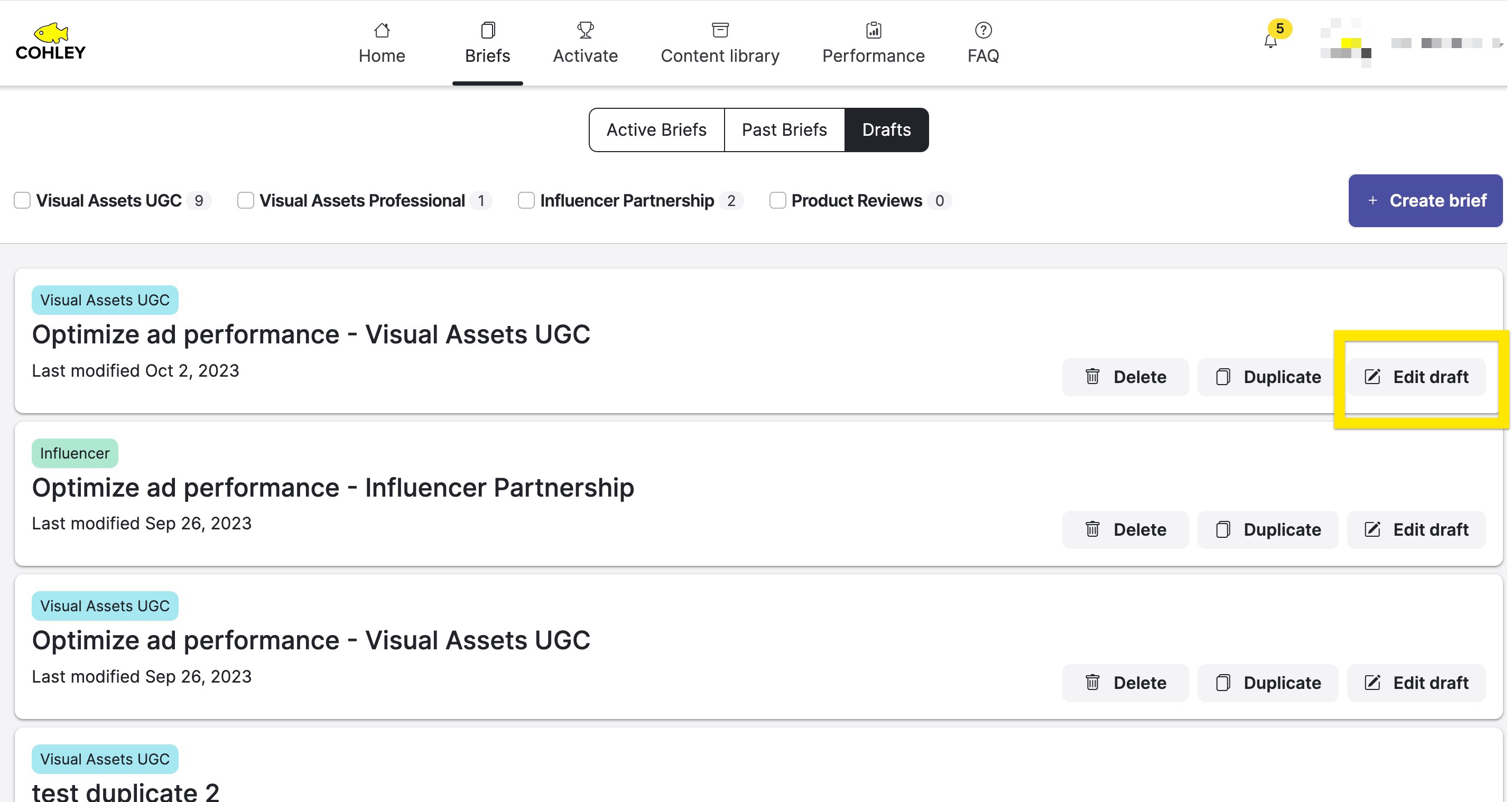Click trash icon on Oct 2 draft
Screen dimensions: 1512x802
pyautogui.click(x=1092, y=377)
